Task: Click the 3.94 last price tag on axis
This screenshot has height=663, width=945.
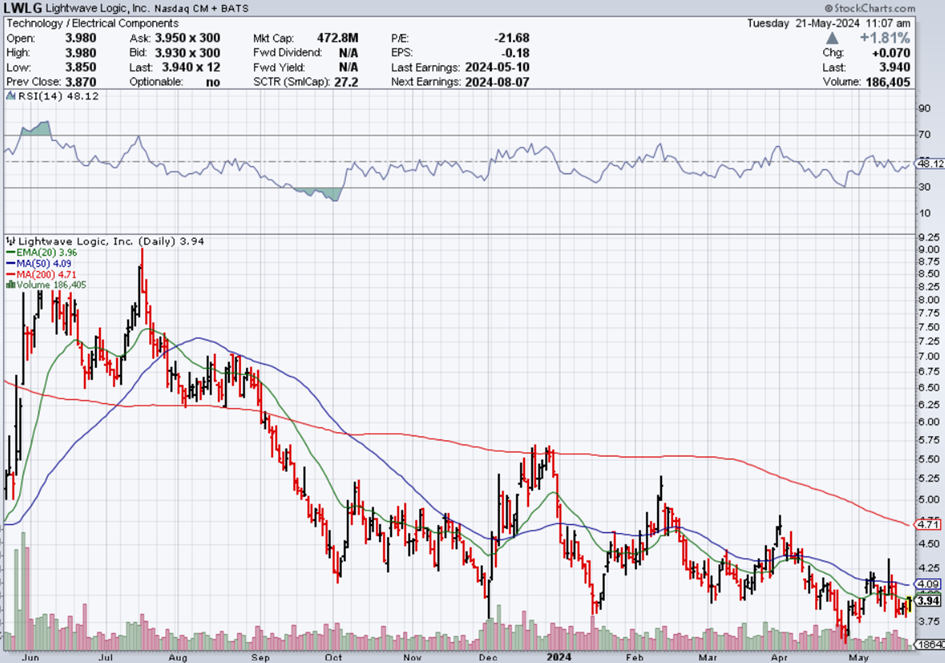Action: [x=929, y=601]
